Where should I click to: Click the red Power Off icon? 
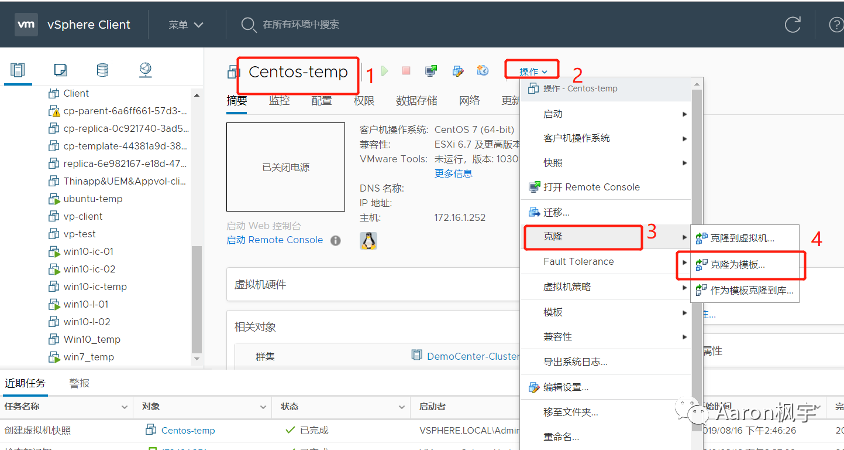(406, 71)
